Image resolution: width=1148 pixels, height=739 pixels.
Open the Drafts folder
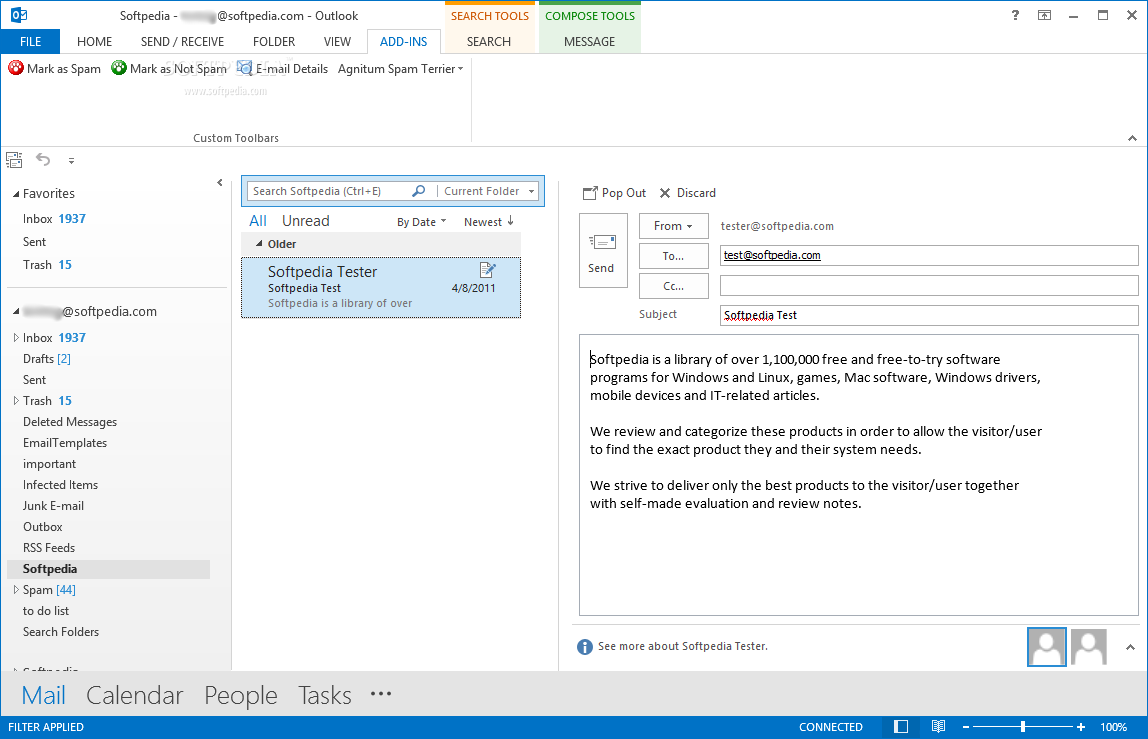[46, 359]
